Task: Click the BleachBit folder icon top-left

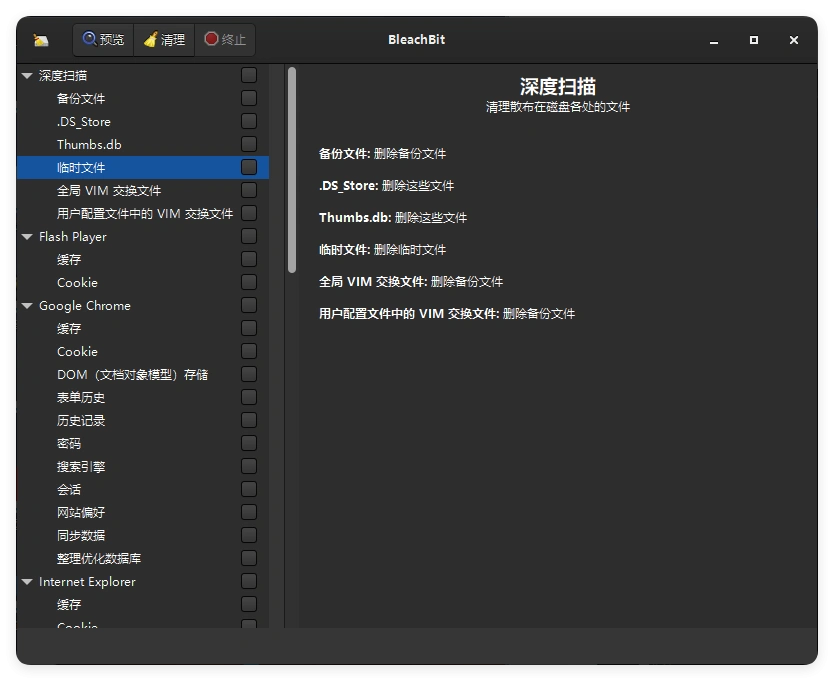Action: pyautogui.click(x=40, y=40)
